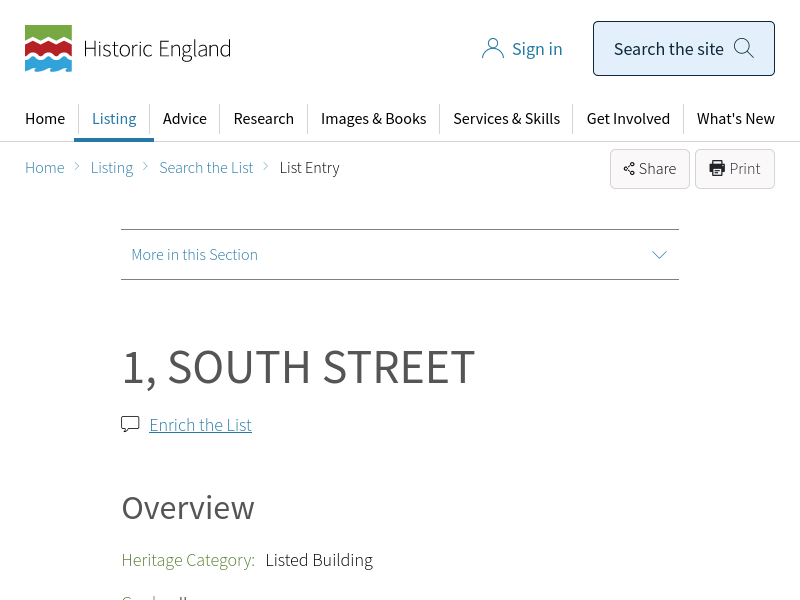Open the Home navigation menu item
800x600 pixels.
point(45,119)
